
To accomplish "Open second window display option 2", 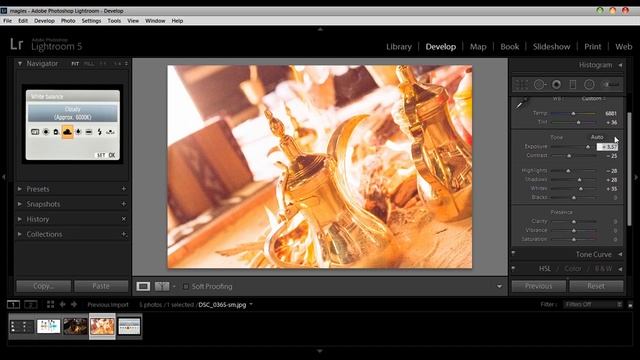I will [31, 304].
